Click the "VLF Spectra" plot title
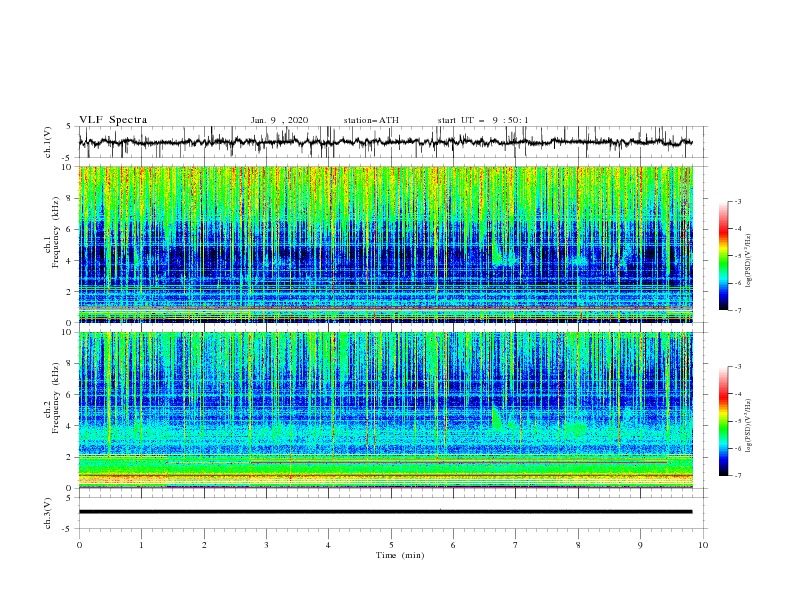 113,120
